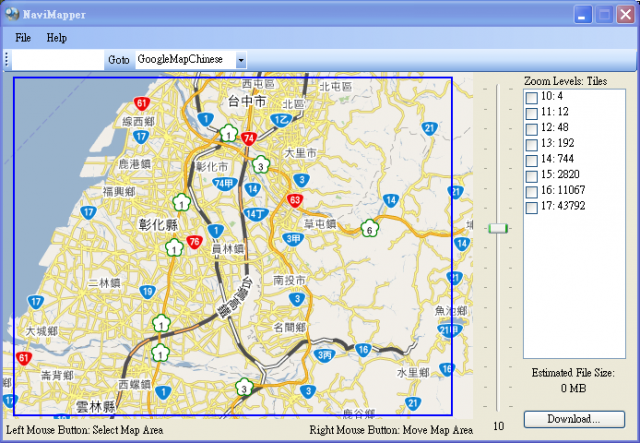Screen dimensions: 640x443
Task: Check the 14: 744 zoom level box
Action: click(x=531, y=160)
